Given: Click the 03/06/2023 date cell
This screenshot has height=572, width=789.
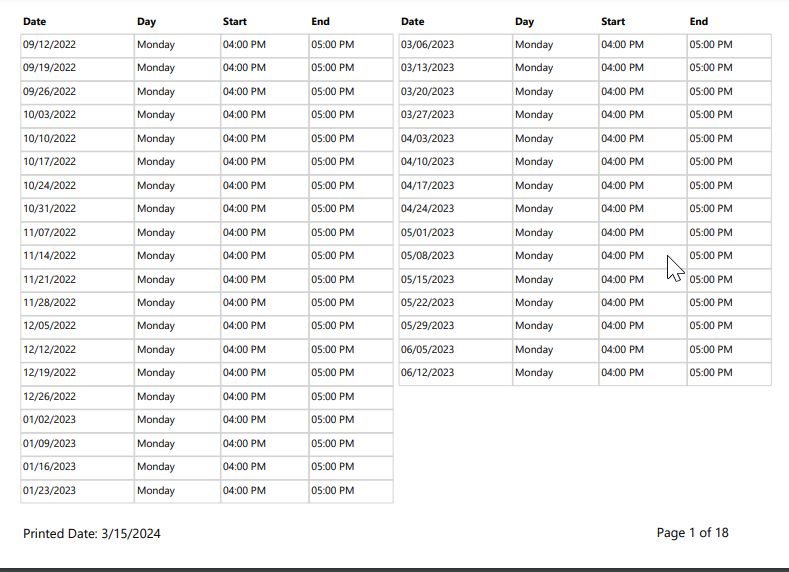Looking at the screenshot, I should [x=455, y=45].
